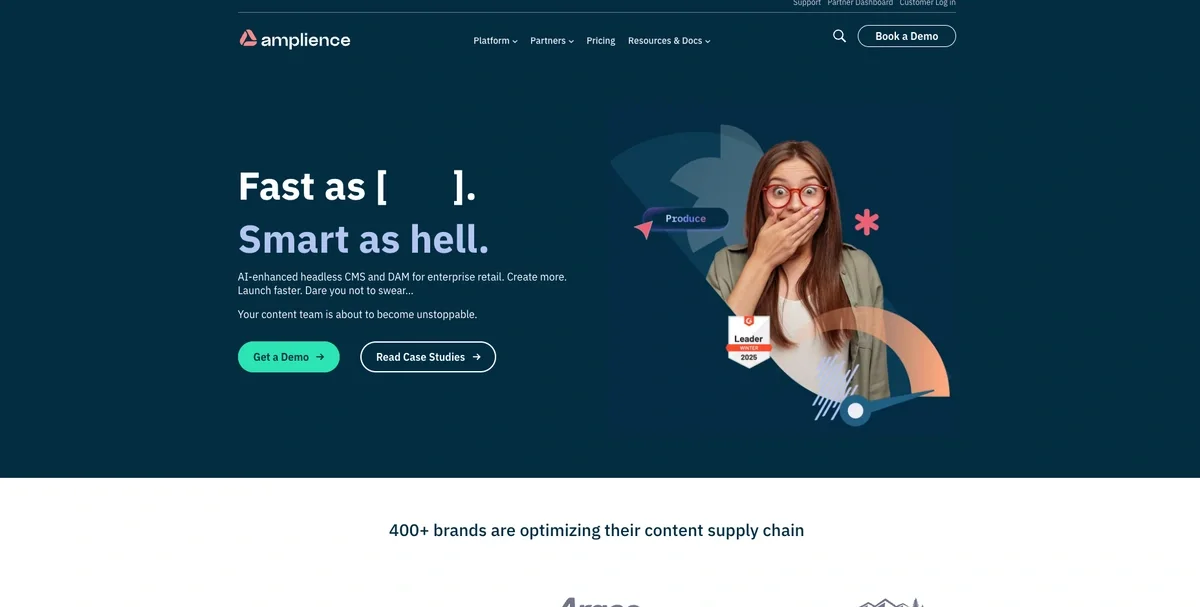
Task: Open the Read Case Studies button
Action: pos(428,357)
